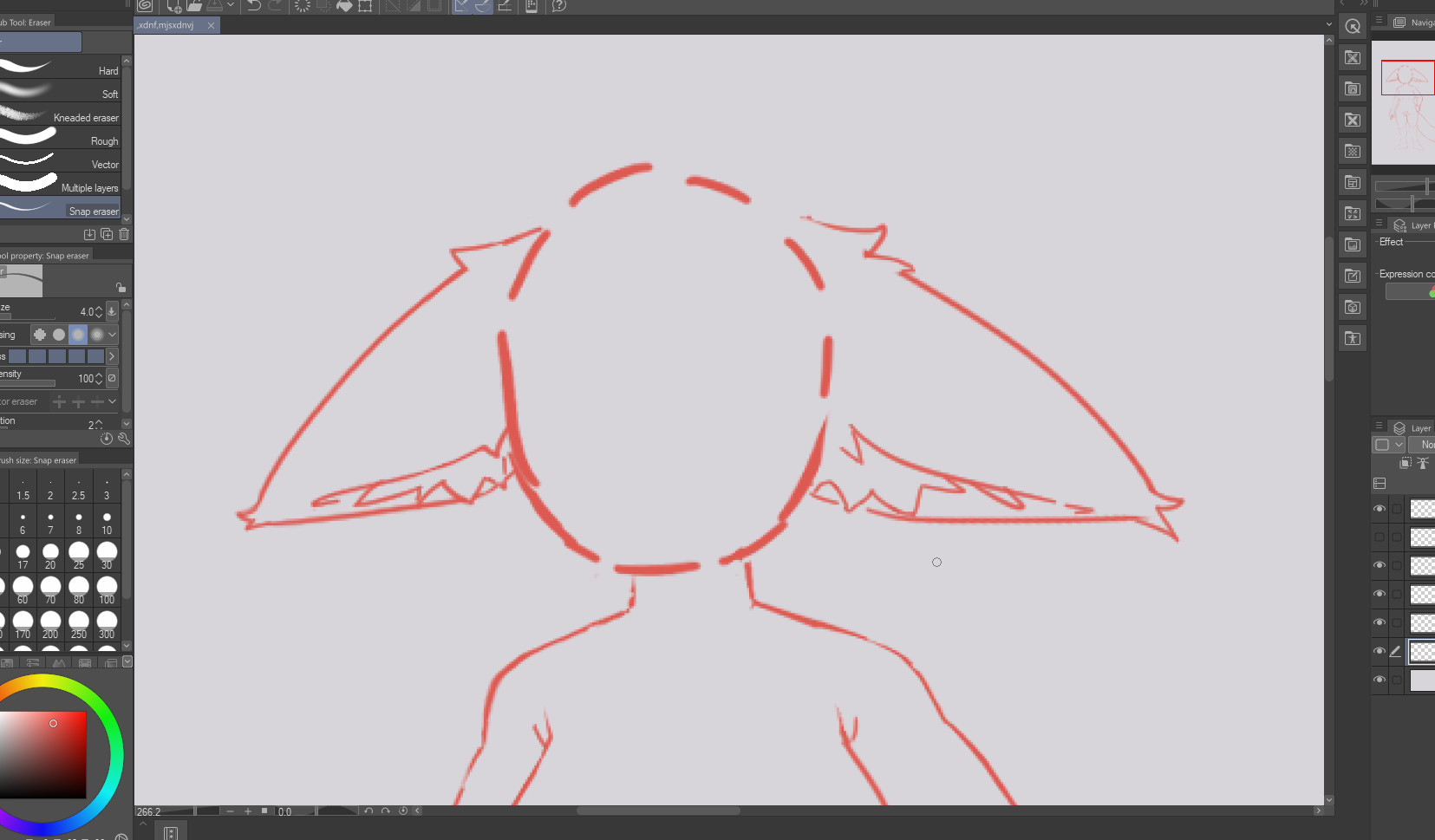Click the Navigator preview thumbnail
This screenshot has width=1435, height=840.
(1403, 101)
